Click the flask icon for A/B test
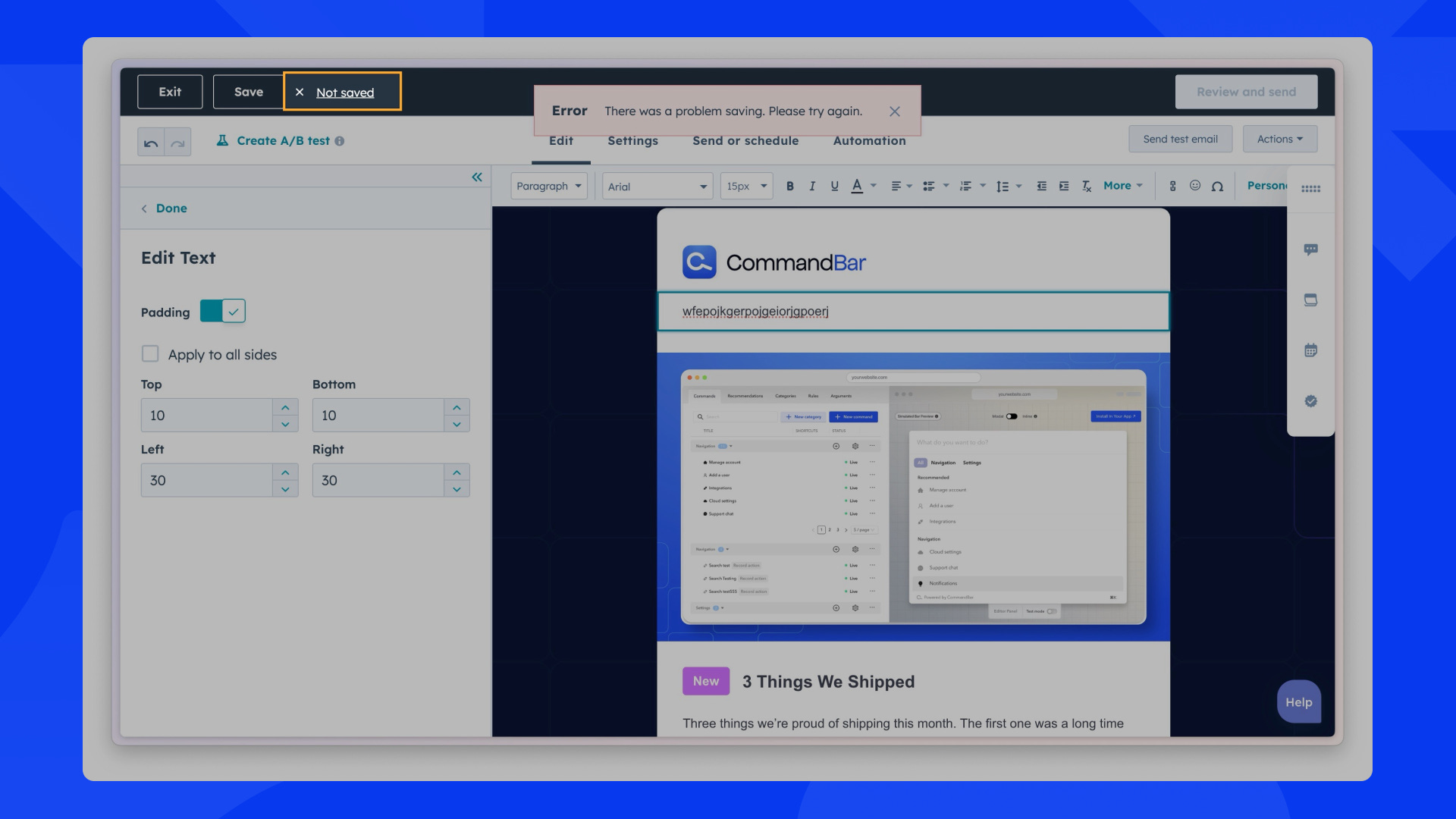The height and width of the screenshot is (819, 1456). [222, 140]
